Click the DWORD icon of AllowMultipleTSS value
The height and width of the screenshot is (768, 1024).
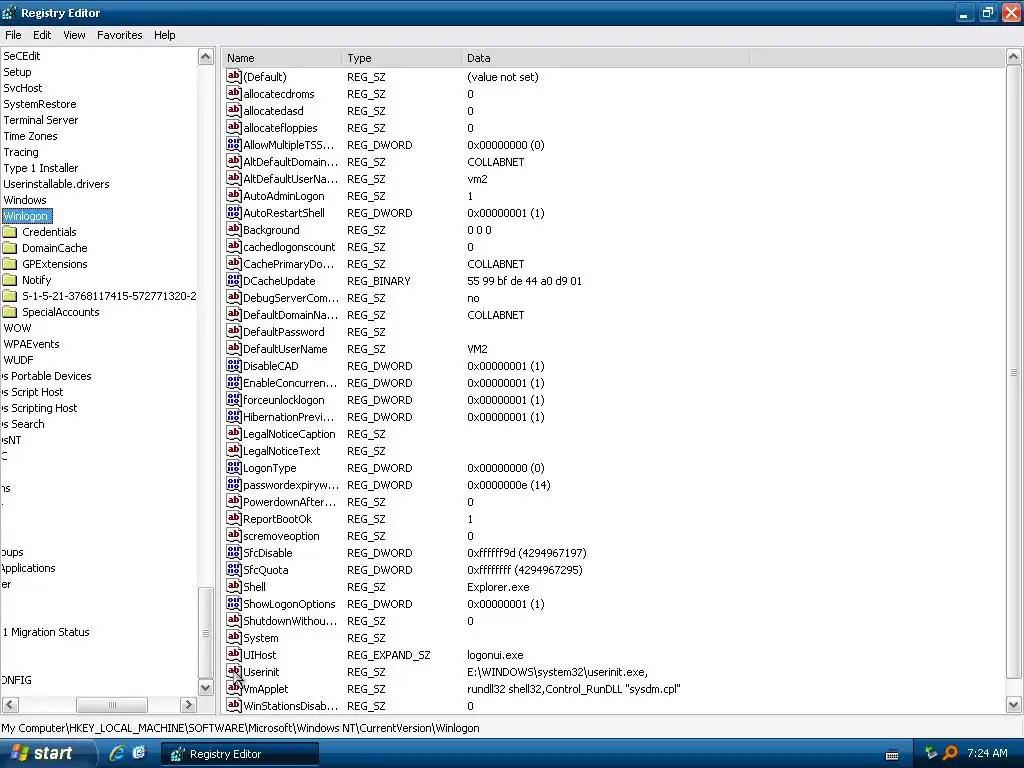tap(234, 144)
